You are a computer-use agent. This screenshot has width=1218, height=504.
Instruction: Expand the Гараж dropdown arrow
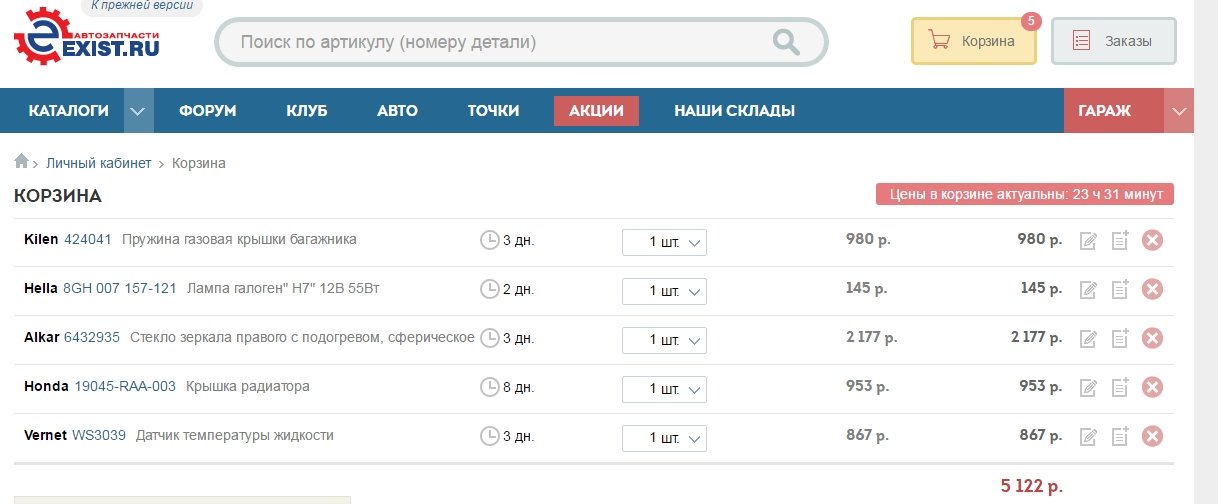tap(1179, 111)
